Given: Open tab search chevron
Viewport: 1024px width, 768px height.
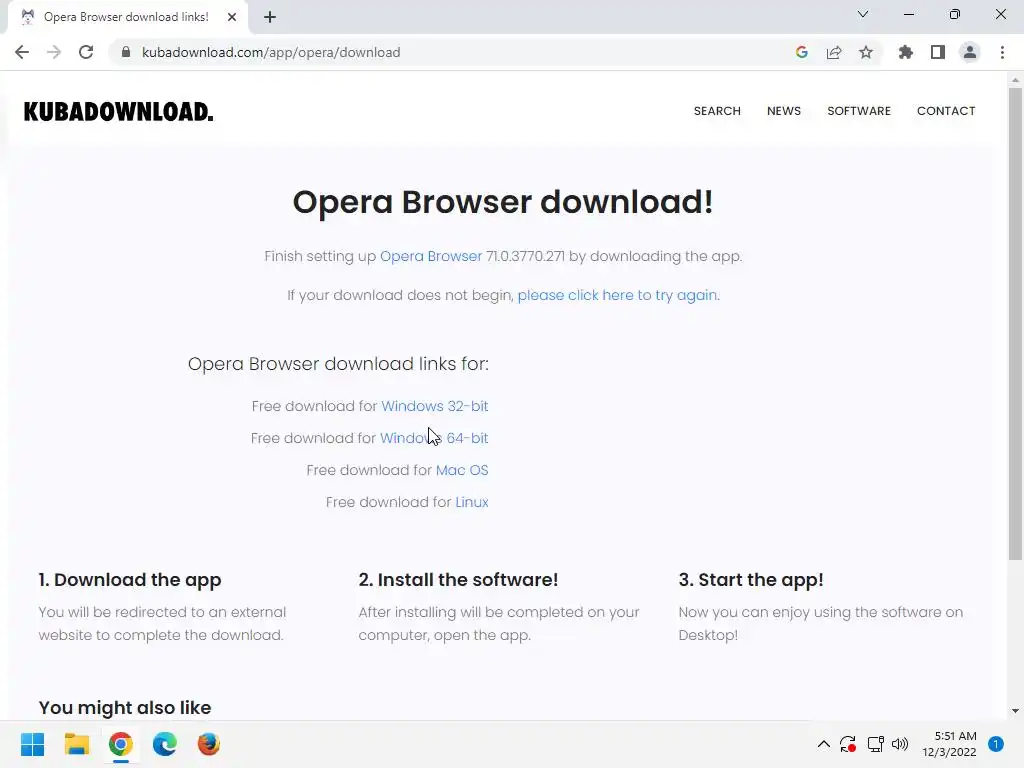Looking at the screenshot, I should (x=863, y=14).
